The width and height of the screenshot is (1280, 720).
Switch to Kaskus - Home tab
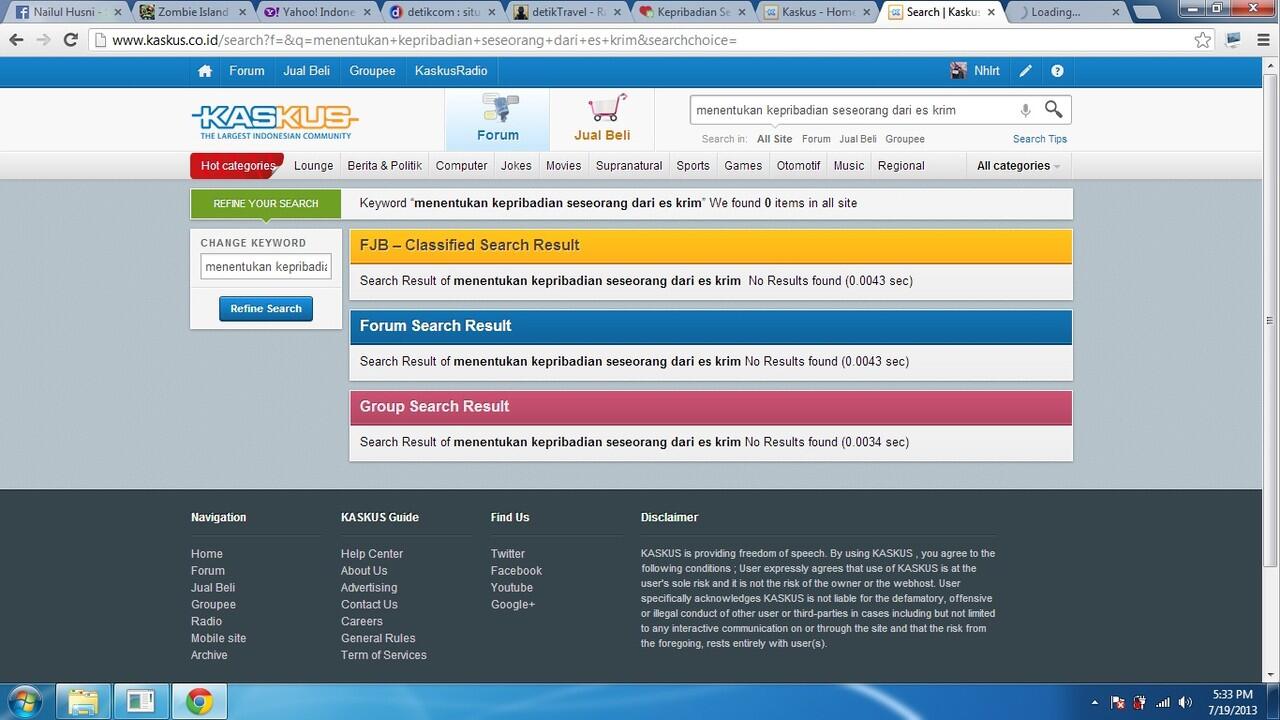(818, 13)
